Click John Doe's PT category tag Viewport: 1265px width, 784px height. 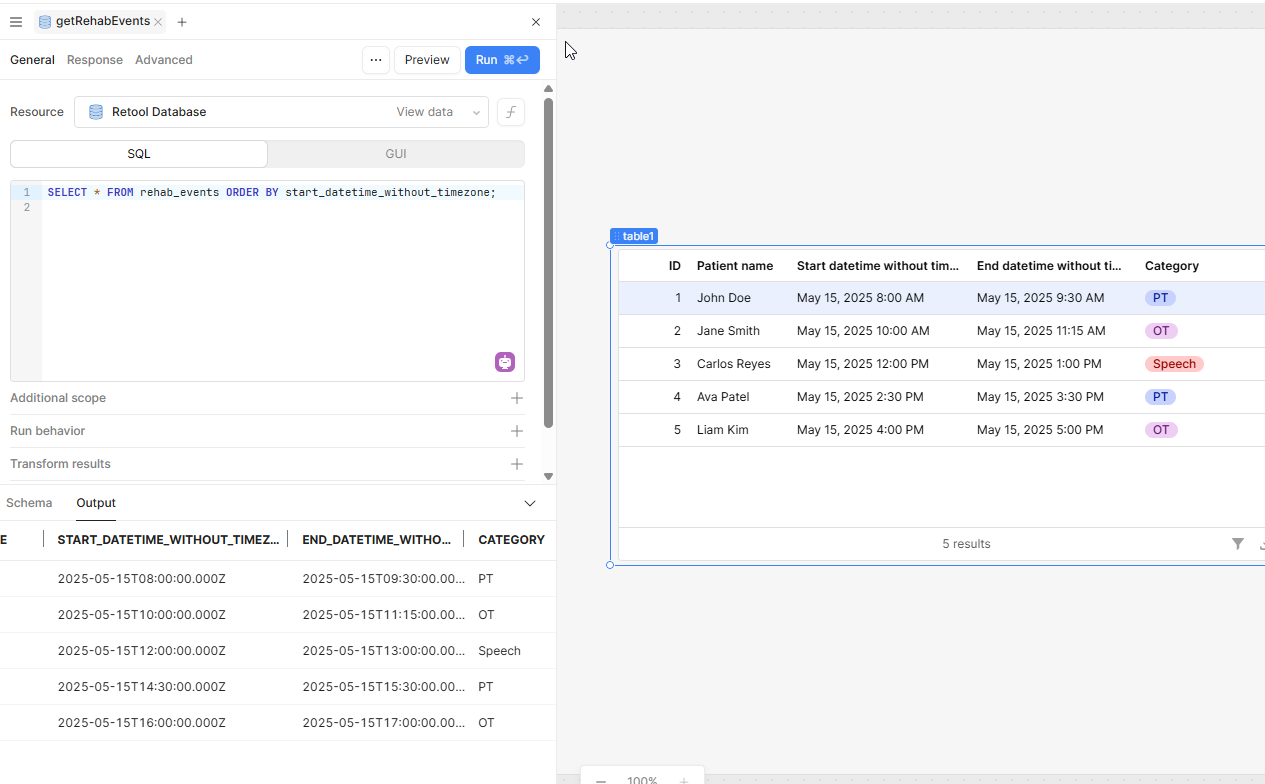pyautogui.click(x=1160, y=298)
